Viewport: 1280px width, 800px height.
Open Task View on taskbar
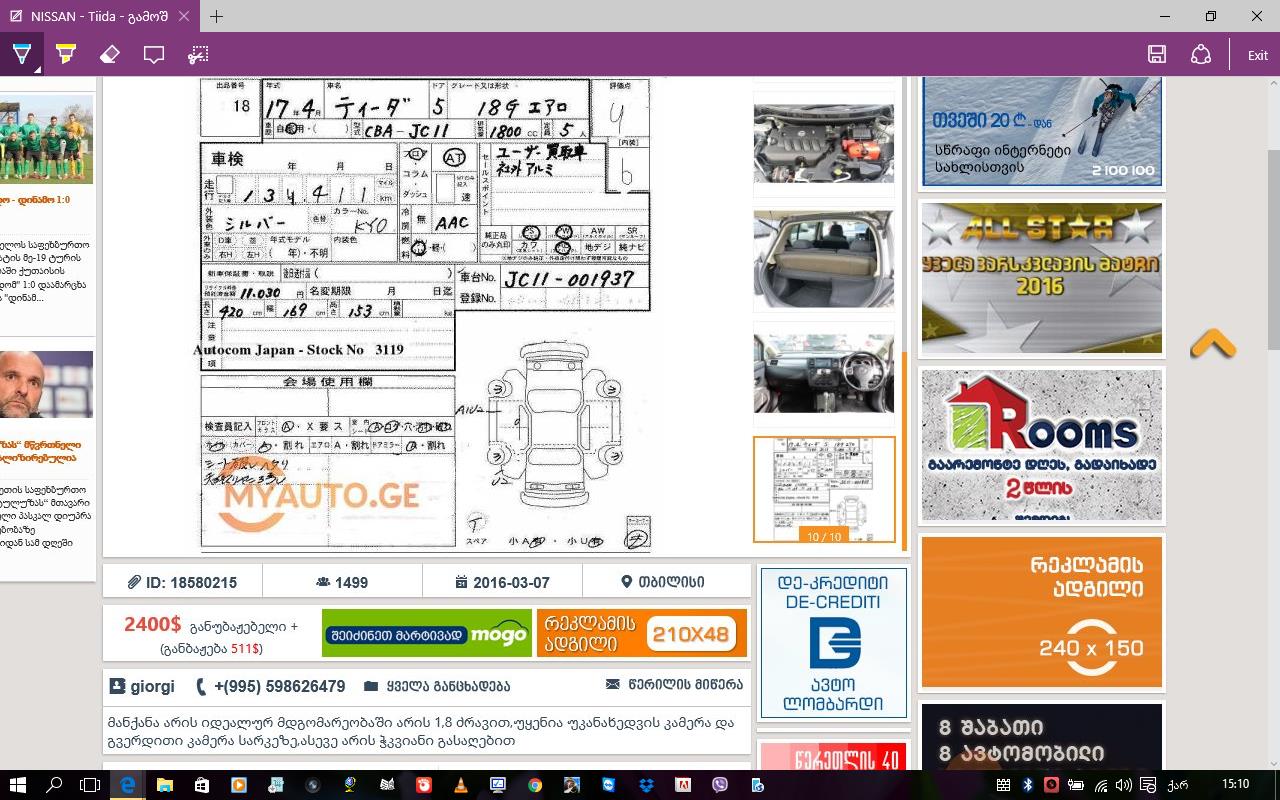click(90, 785)
